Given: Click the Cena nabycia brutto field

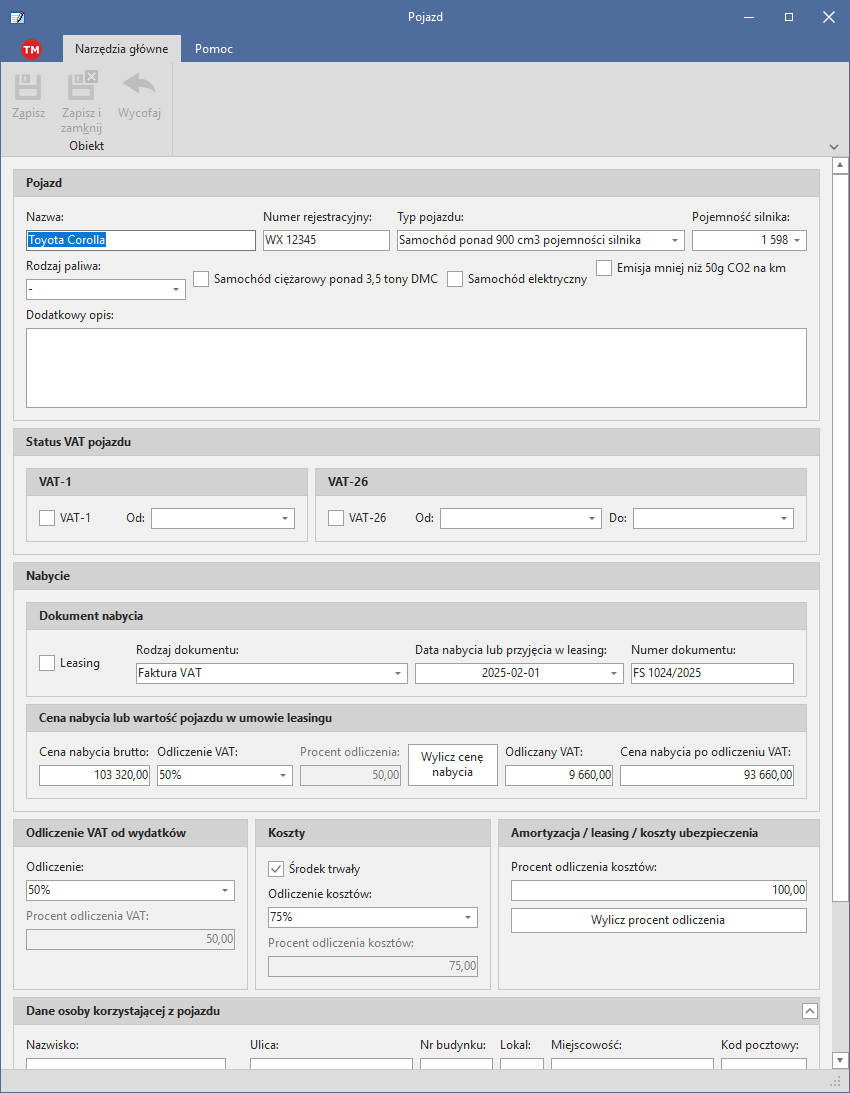Looking at the screenshot, I should click(94, 775).
